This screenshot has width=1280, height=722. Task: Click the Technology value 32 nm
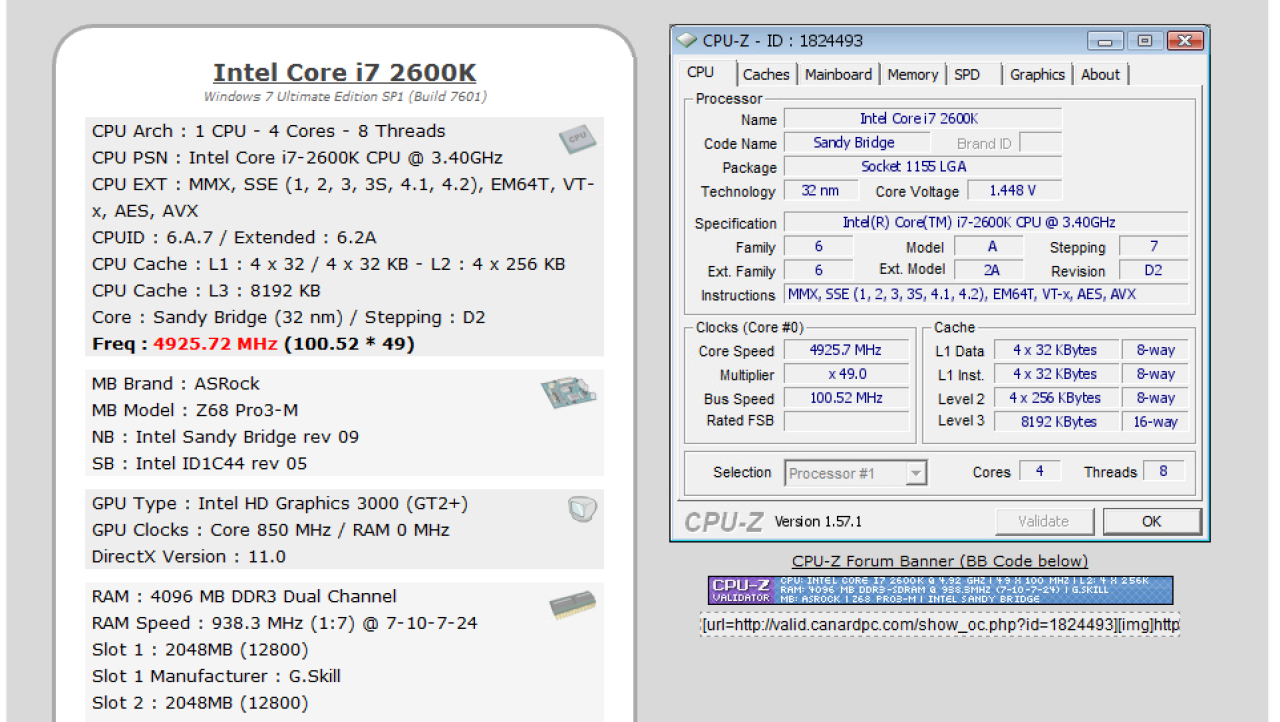[820, 191]
